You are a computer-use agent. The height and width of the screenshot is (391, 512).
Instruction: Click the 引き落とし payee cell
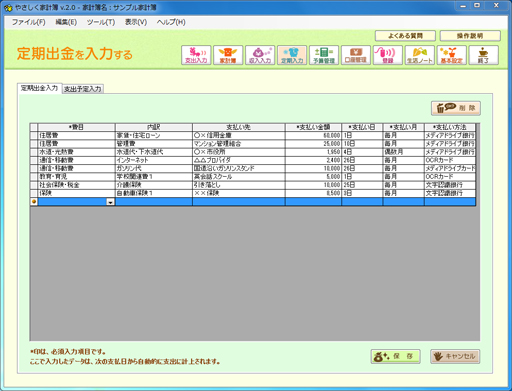(239, 185)
